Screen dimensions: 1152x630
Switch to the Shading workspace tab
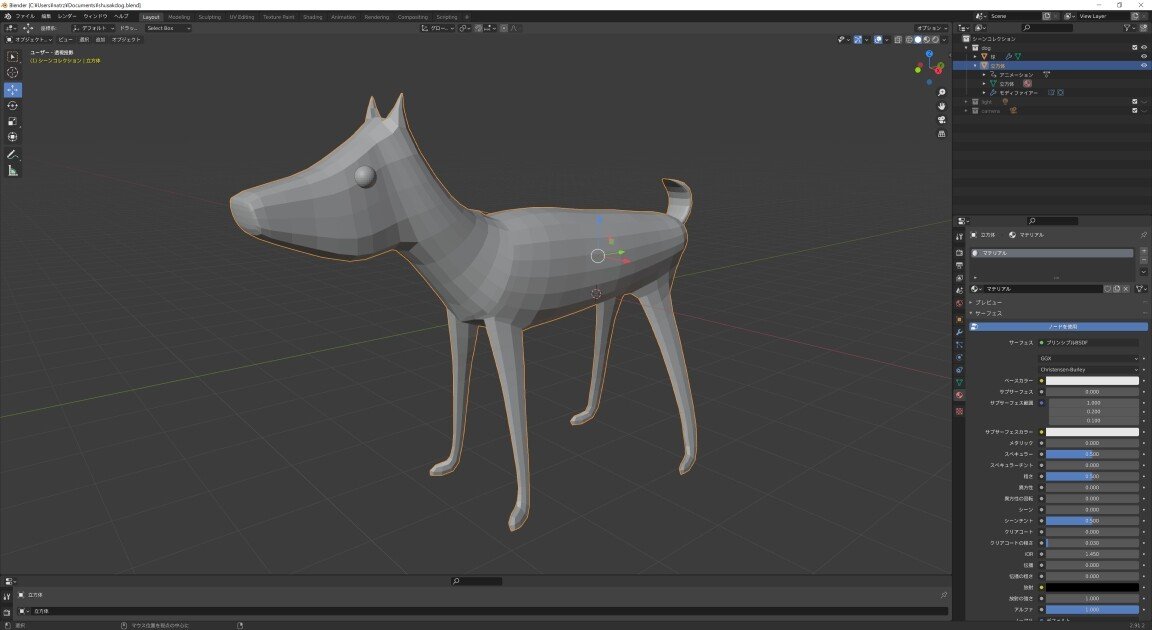[313, 16]
